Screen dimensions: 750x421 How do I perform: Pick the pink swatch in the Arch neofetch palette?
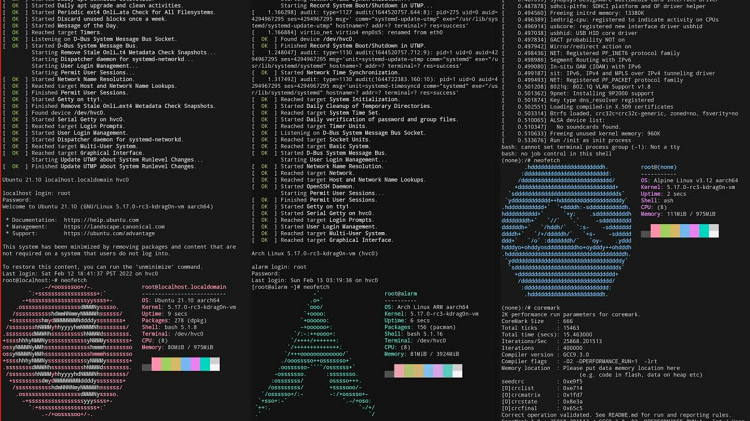coord(399,371)
